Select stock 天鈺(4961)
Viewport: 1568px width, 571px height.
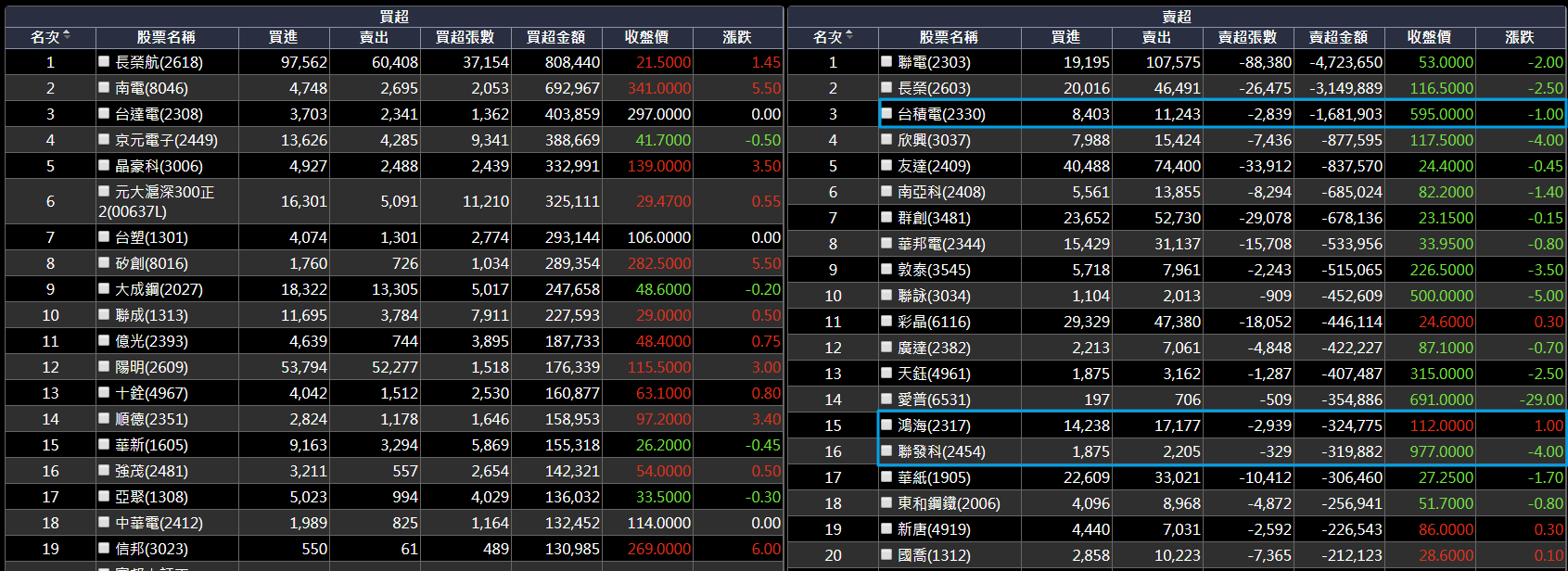pos(934,374)
